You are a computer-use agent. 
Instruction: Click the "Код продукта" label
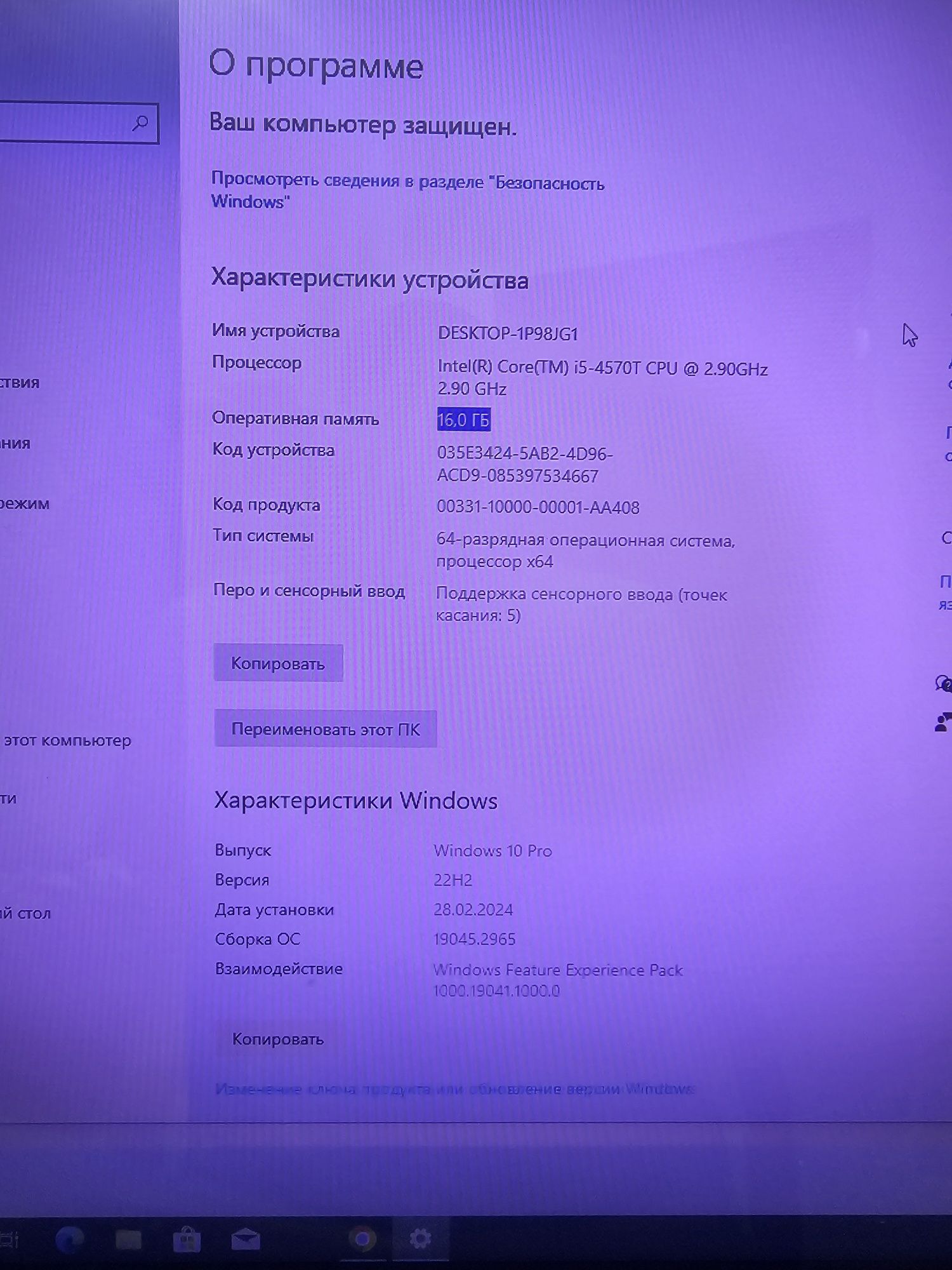click(x=267, y=505)
